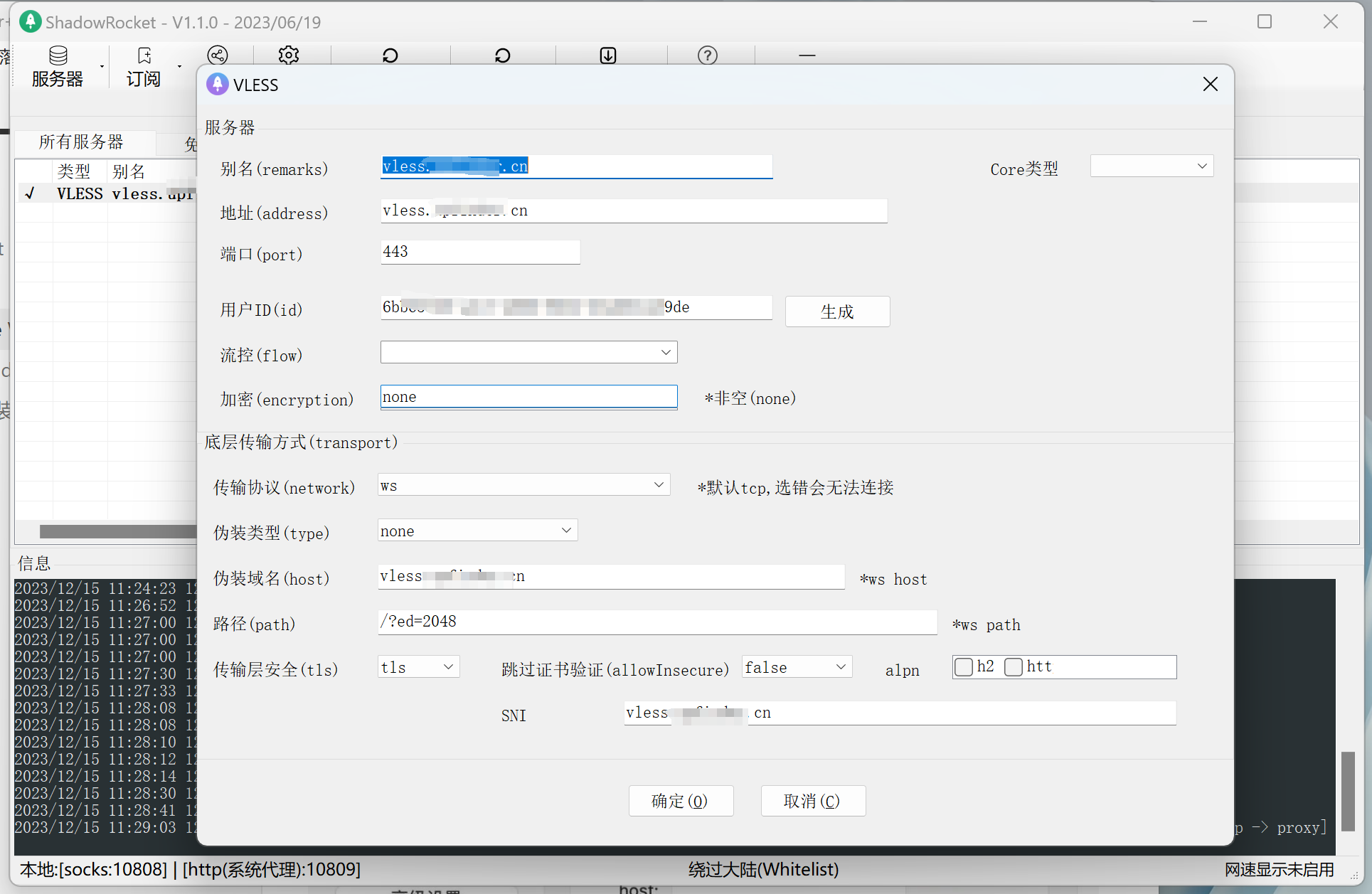Image resolution: width=1372 pixels, height=894 pixels.
Task: Open the help question mark icon
Action: point(708,55)
